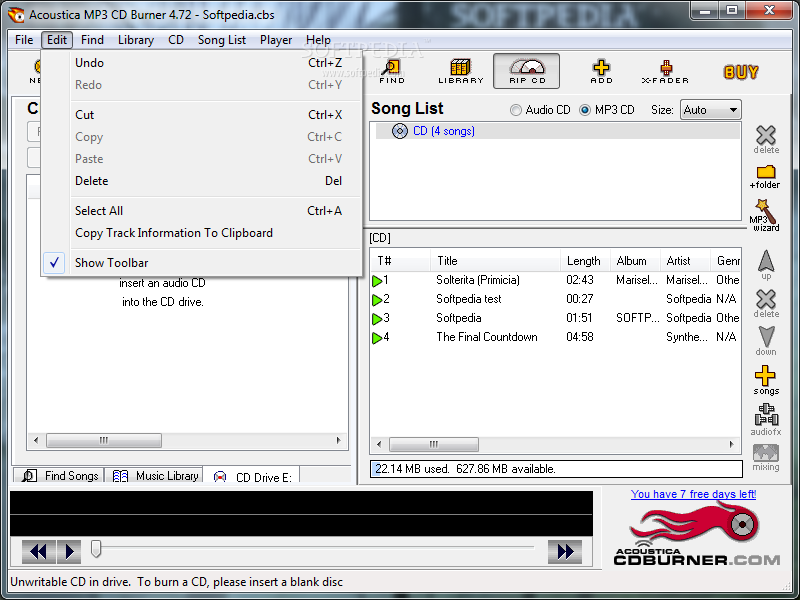Open the Library toolbar icon
800x600 pixels.
coord(460,71)
